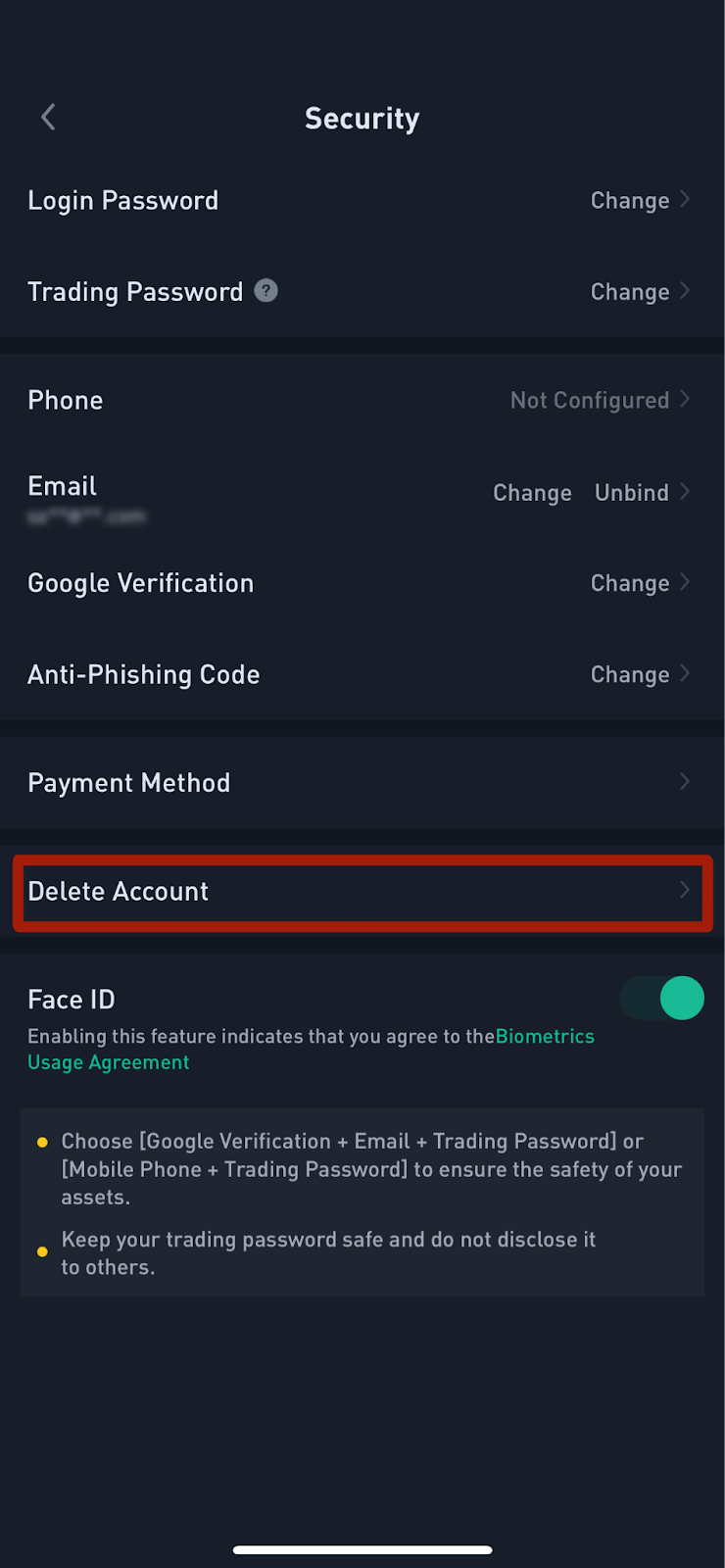Viewport: 725px width, 1568px height.
Task: Open the Biometrics Usage Agreement link
Action: click(x=311, y=1050)
